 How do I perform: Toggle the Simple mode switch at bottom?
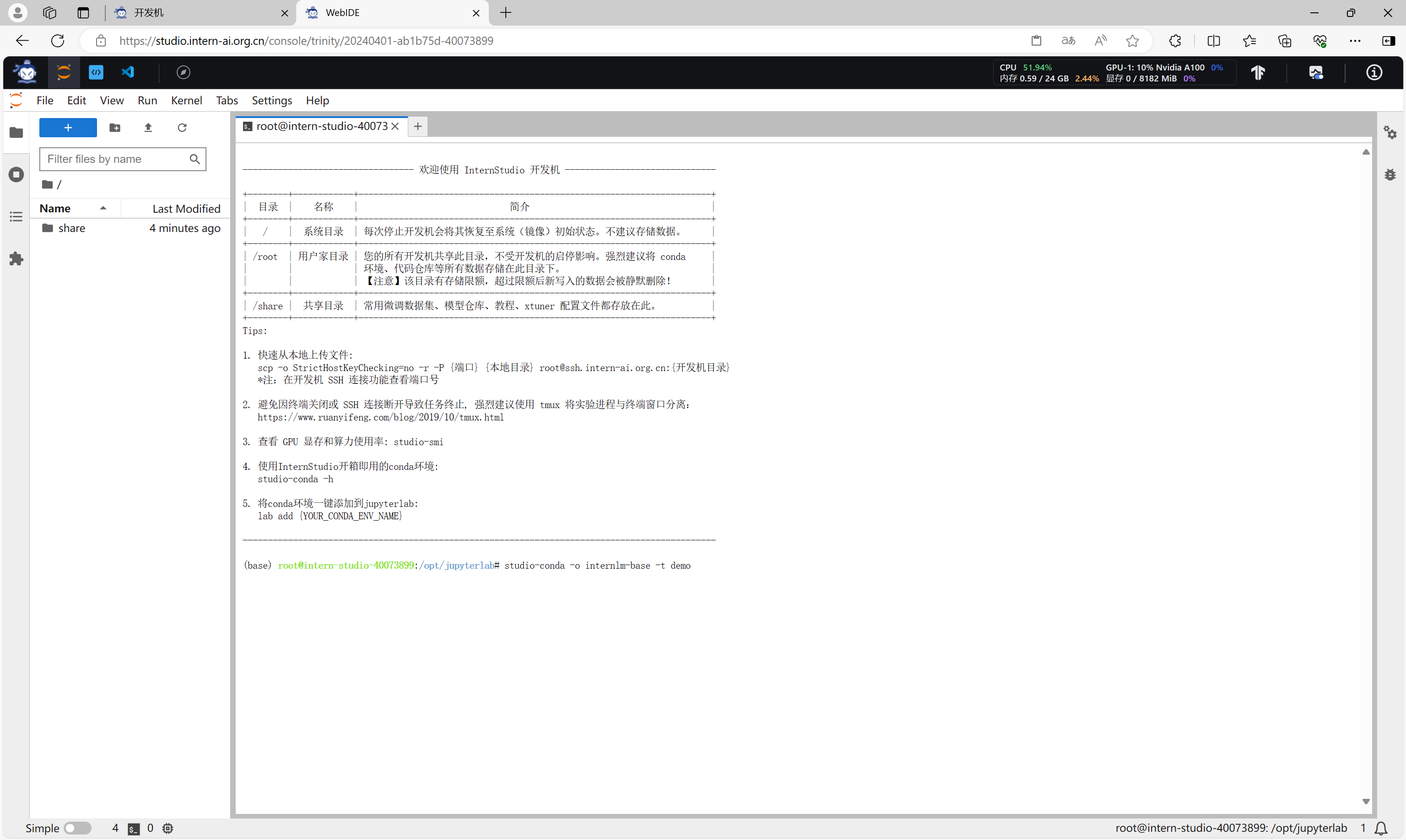tap(76, 827)
